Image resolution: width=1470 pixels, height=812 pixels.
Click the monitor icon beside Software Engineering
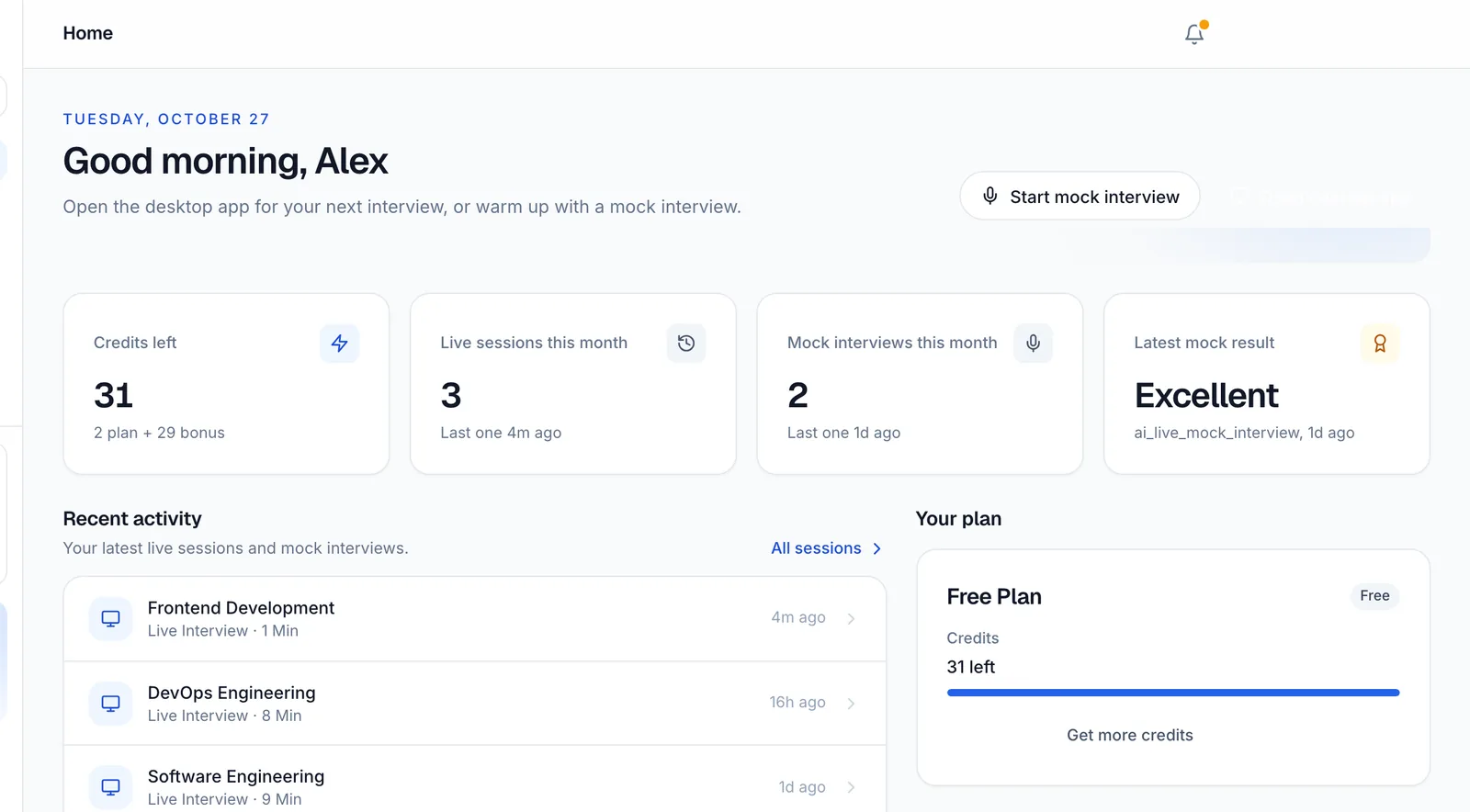[110, 787]
